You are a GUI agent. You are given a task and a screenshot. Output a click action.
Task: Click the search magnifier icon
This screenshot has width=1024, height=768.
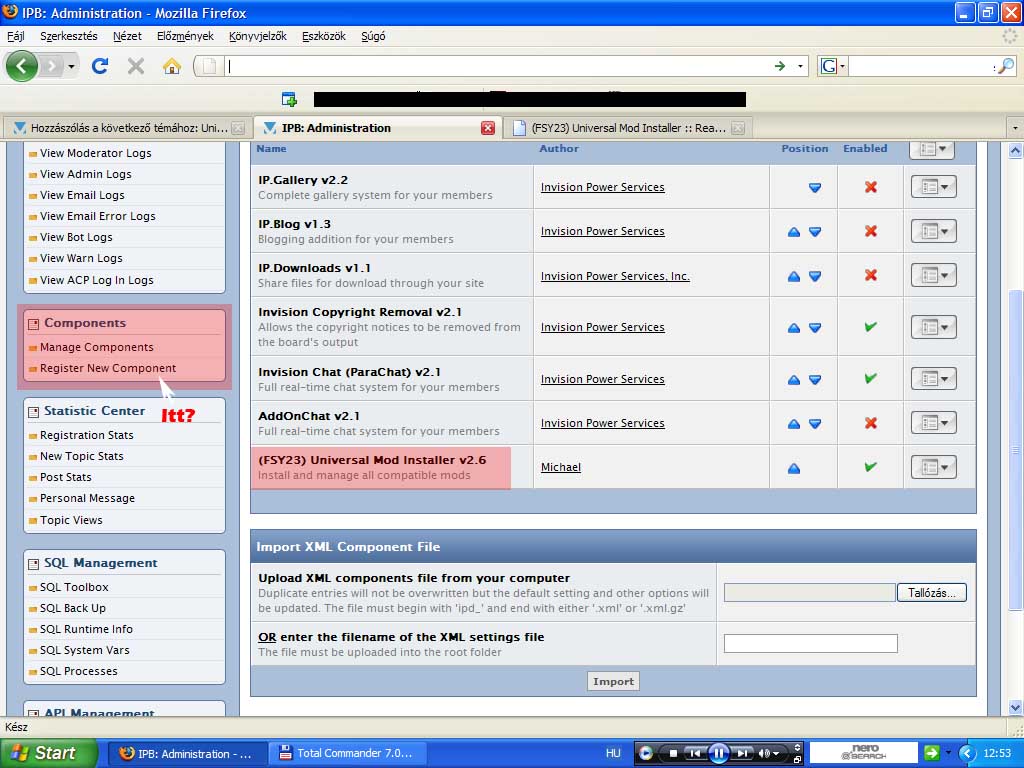pos(1006,66)
